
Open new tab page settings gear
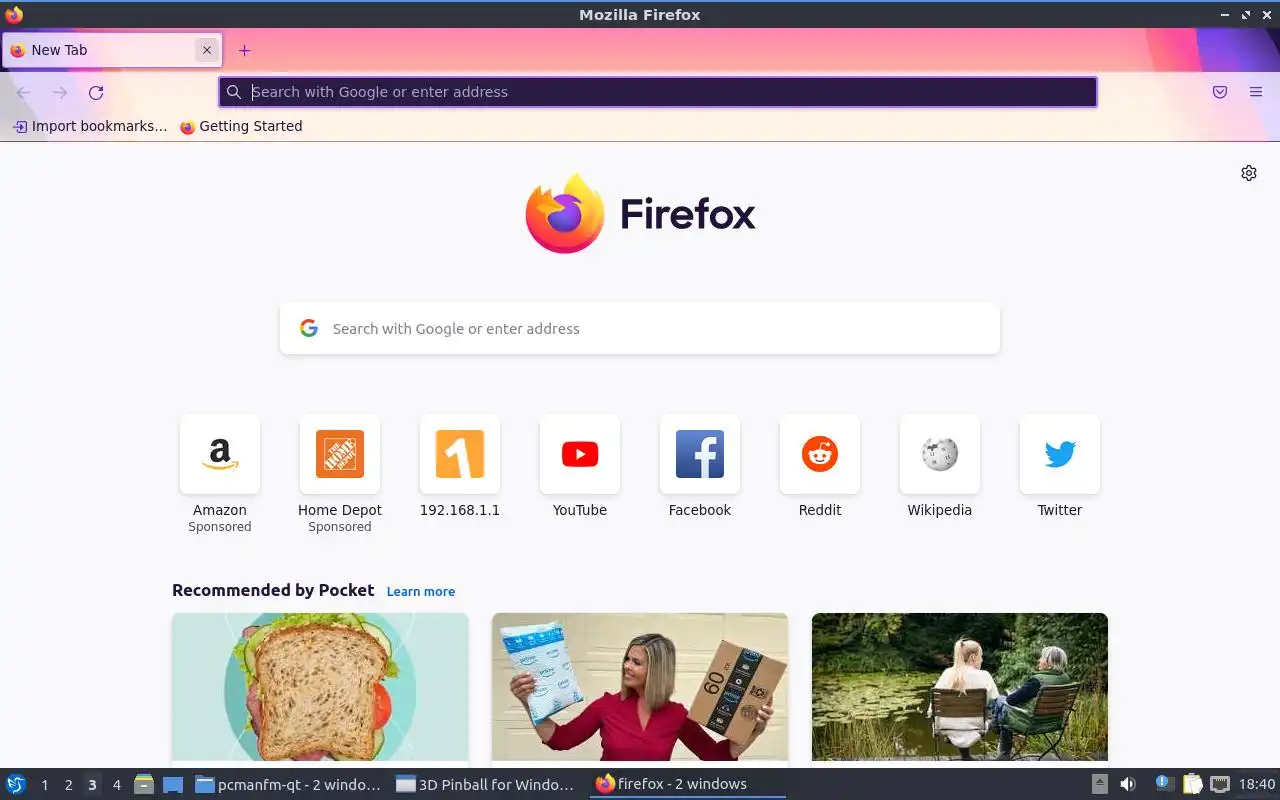[1249, 173]
